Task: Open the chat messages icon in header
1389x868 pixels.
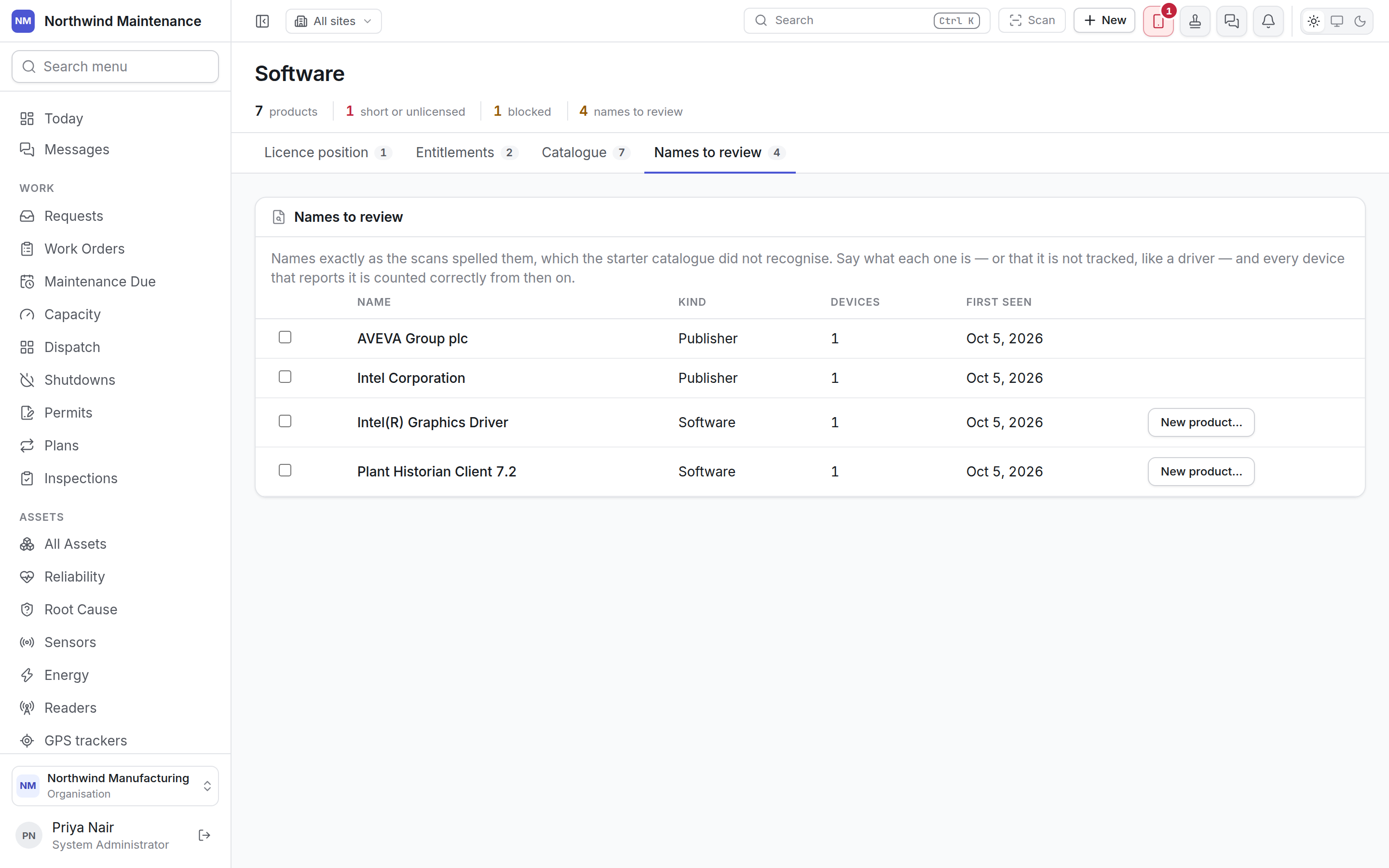Action: click(x=1232, y=21)
